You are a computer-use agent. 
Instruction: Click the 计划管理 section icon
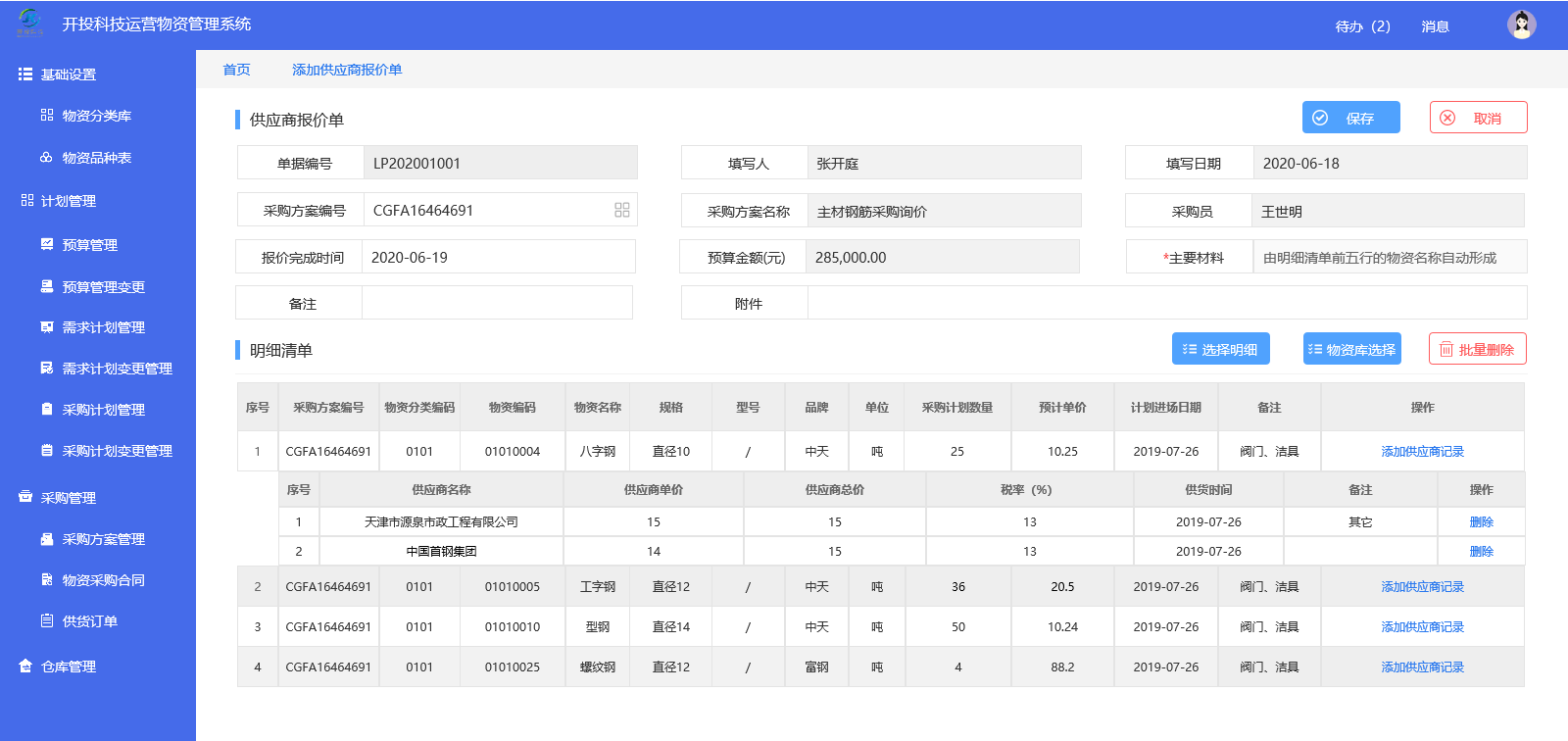tap(26, 200)
